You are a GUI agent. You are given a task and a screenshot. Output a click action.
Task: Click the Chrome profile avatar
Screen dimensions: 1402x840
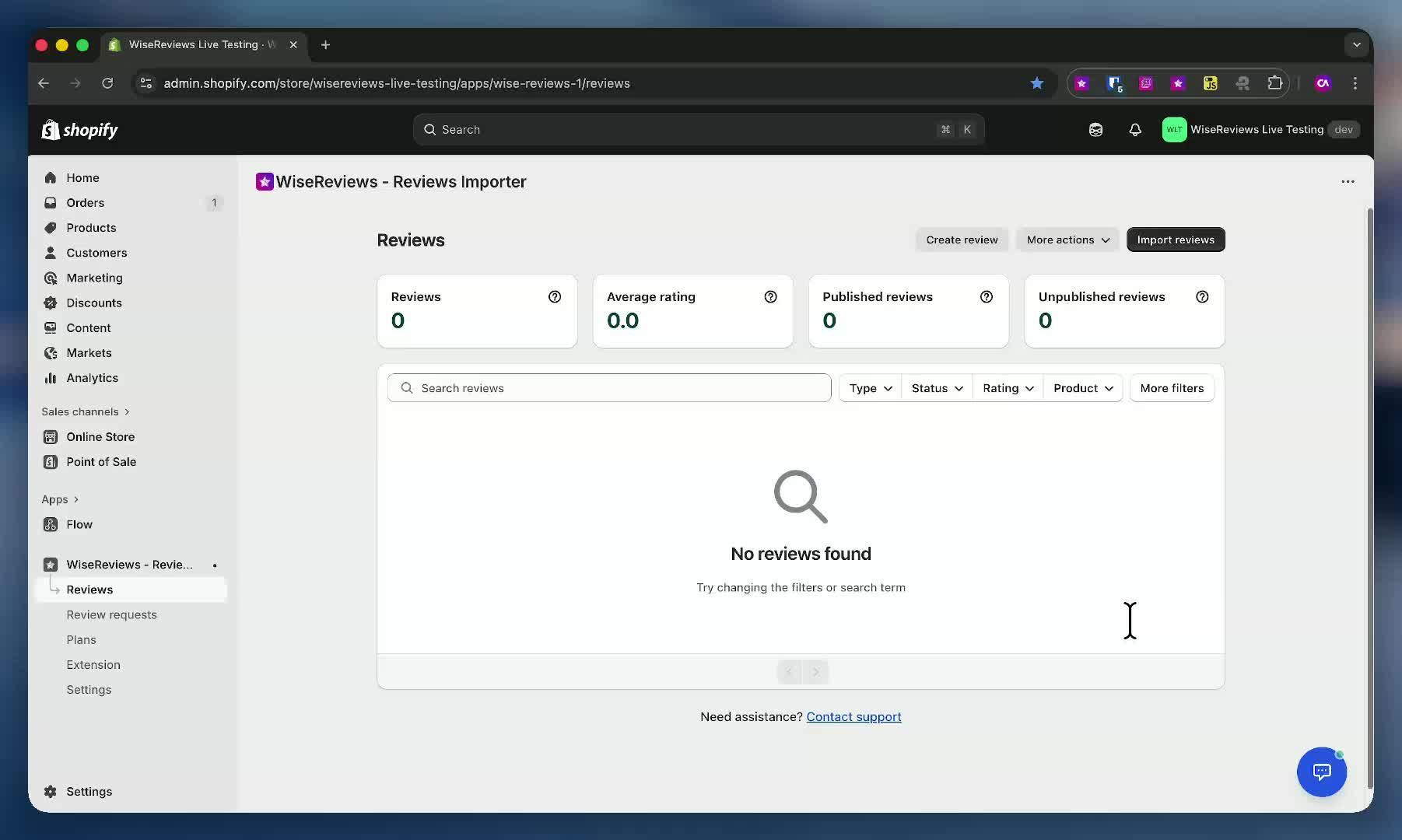click(1323, 83)
